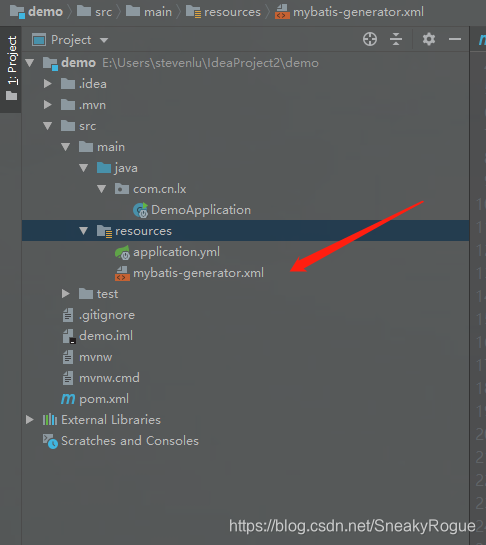This screenshot has width=486, height=545.
Task: Click the blue java source folder icon
Action: click(104, 168)
